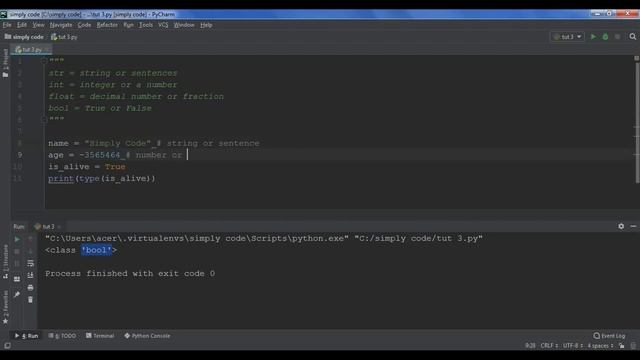Rerun the script from the Run panel
Image resolution: width=640 pixels, height=360 pixels.
tap(17, 239)
